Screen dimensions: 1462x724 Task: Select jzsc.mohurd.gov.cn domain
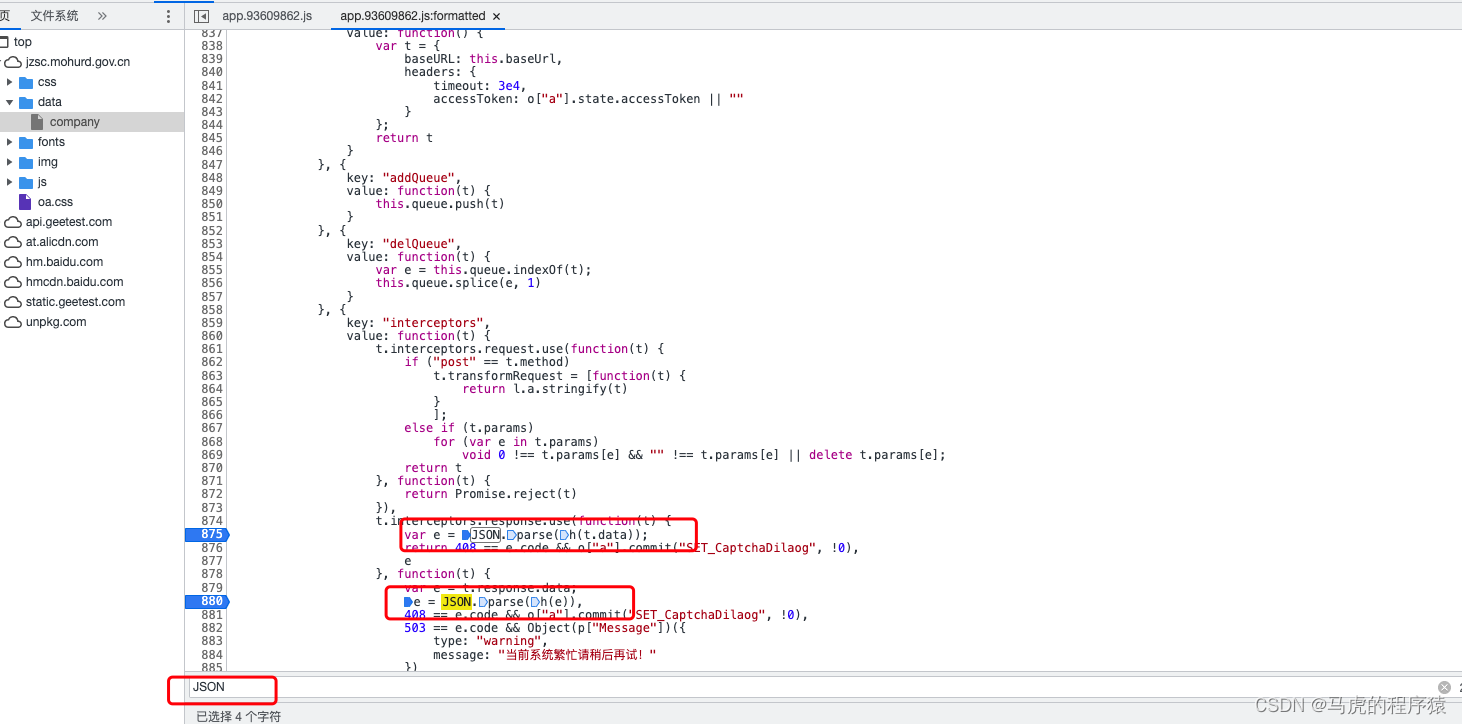[x=78, y=62]
